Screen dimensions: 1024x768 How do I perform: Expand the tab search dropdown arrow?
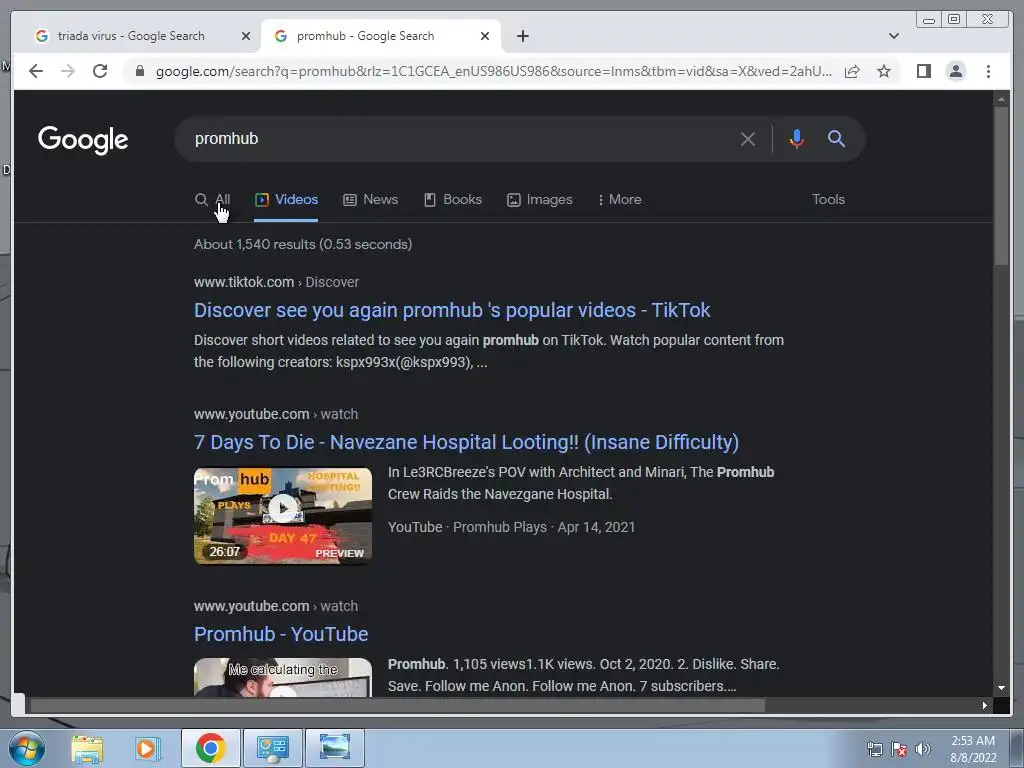click(893, 36)
